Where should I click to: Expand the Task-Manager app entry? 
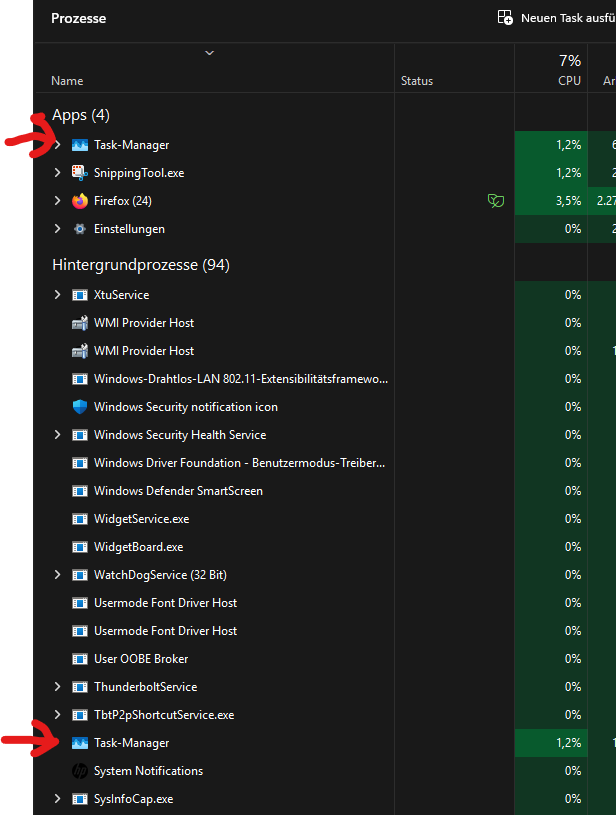pyautogui.click(x=57, y=145)
